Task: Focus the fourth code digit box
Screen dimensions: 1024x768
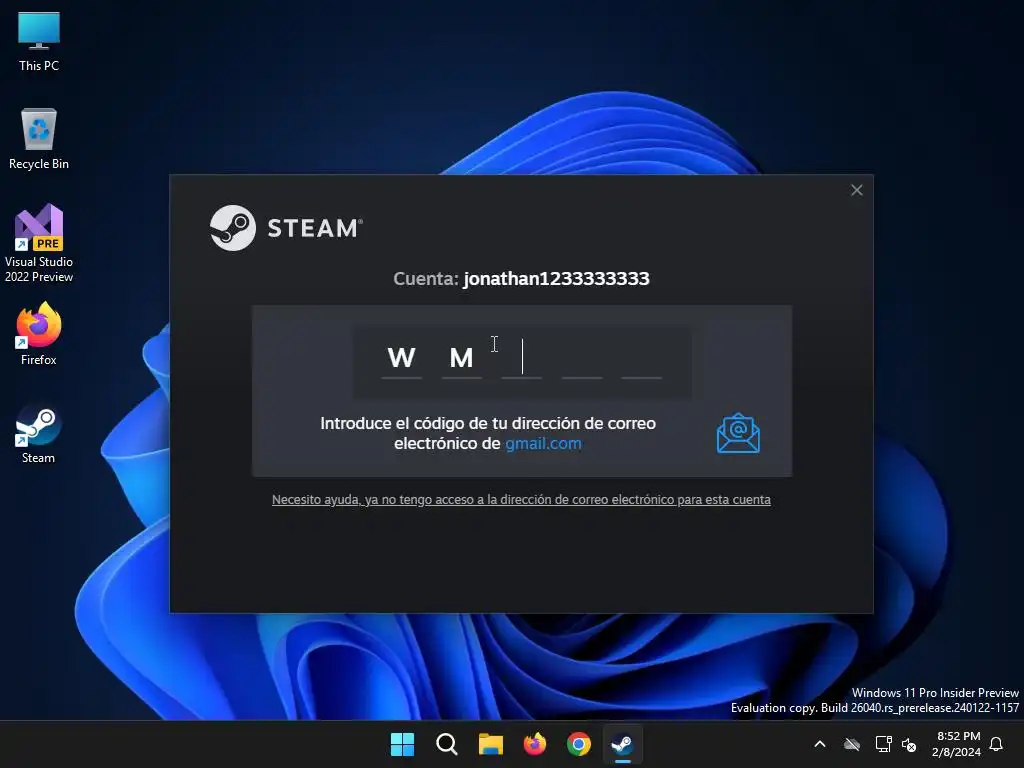Action: point(581,359)
